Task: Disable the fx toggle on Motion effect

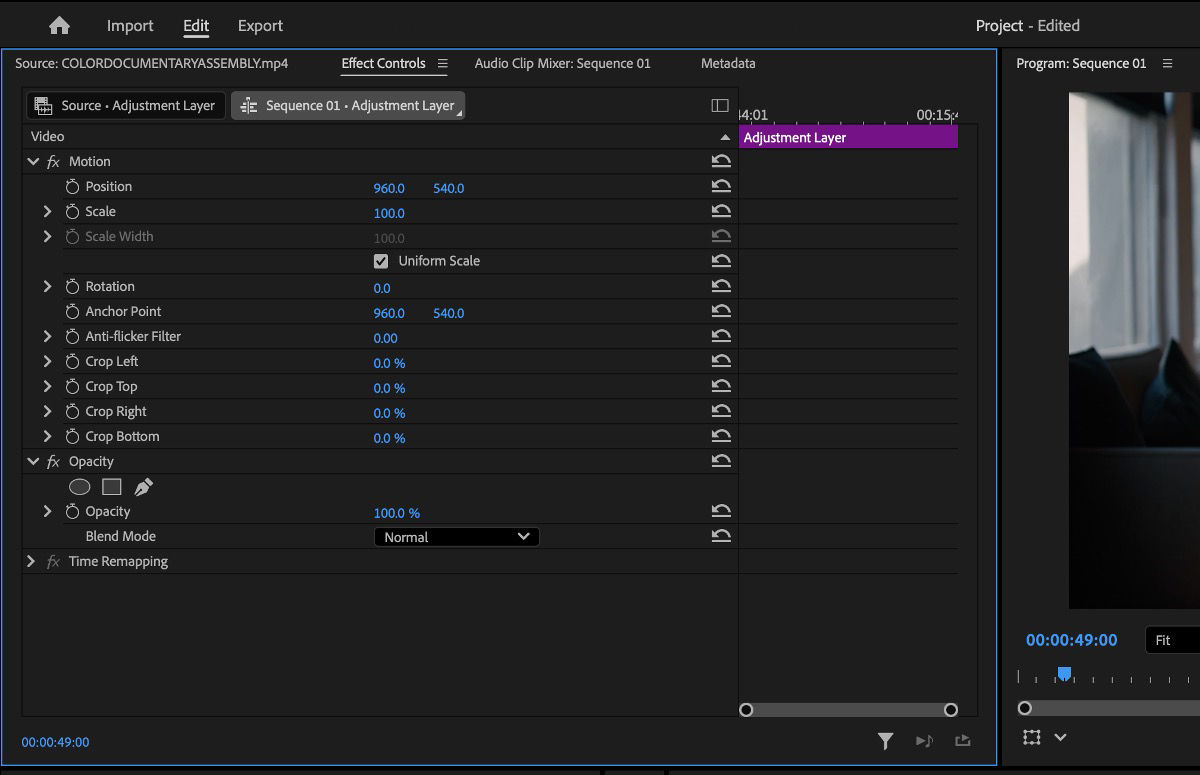Action: (x=52, y=161)
